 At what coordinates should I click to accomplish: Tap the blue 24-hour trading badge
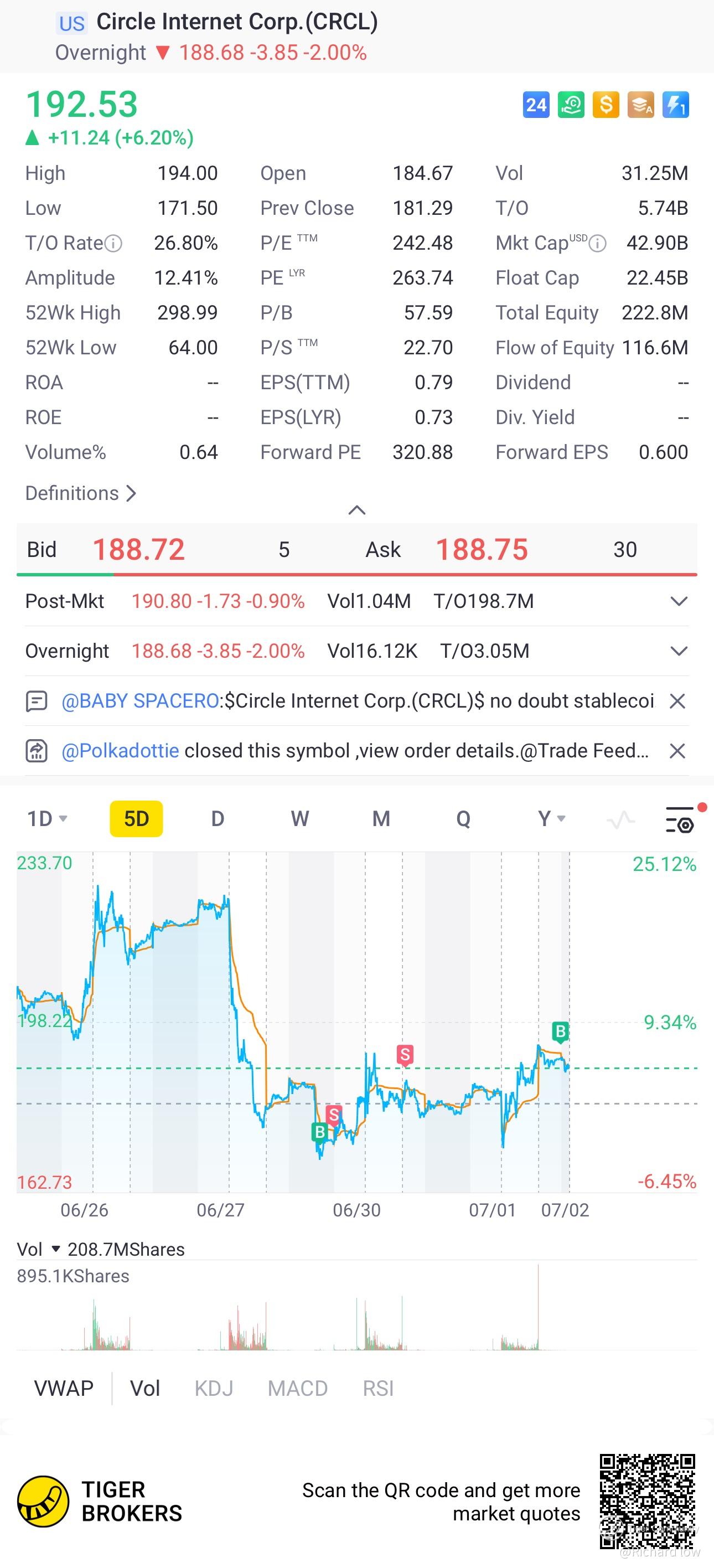[x=536, y=105]
